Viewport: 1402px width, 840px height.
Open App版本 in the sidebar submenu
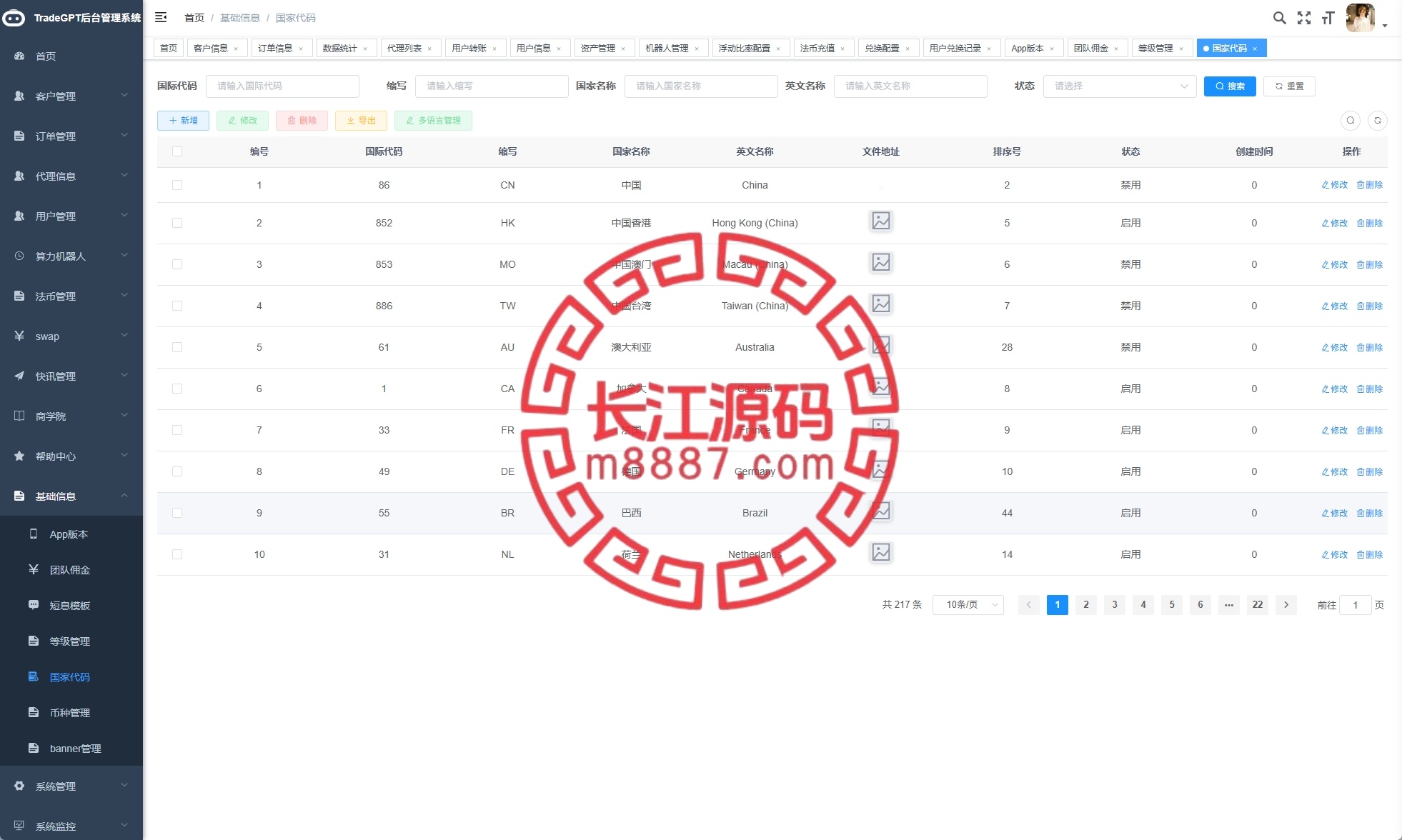pos(71,534)
